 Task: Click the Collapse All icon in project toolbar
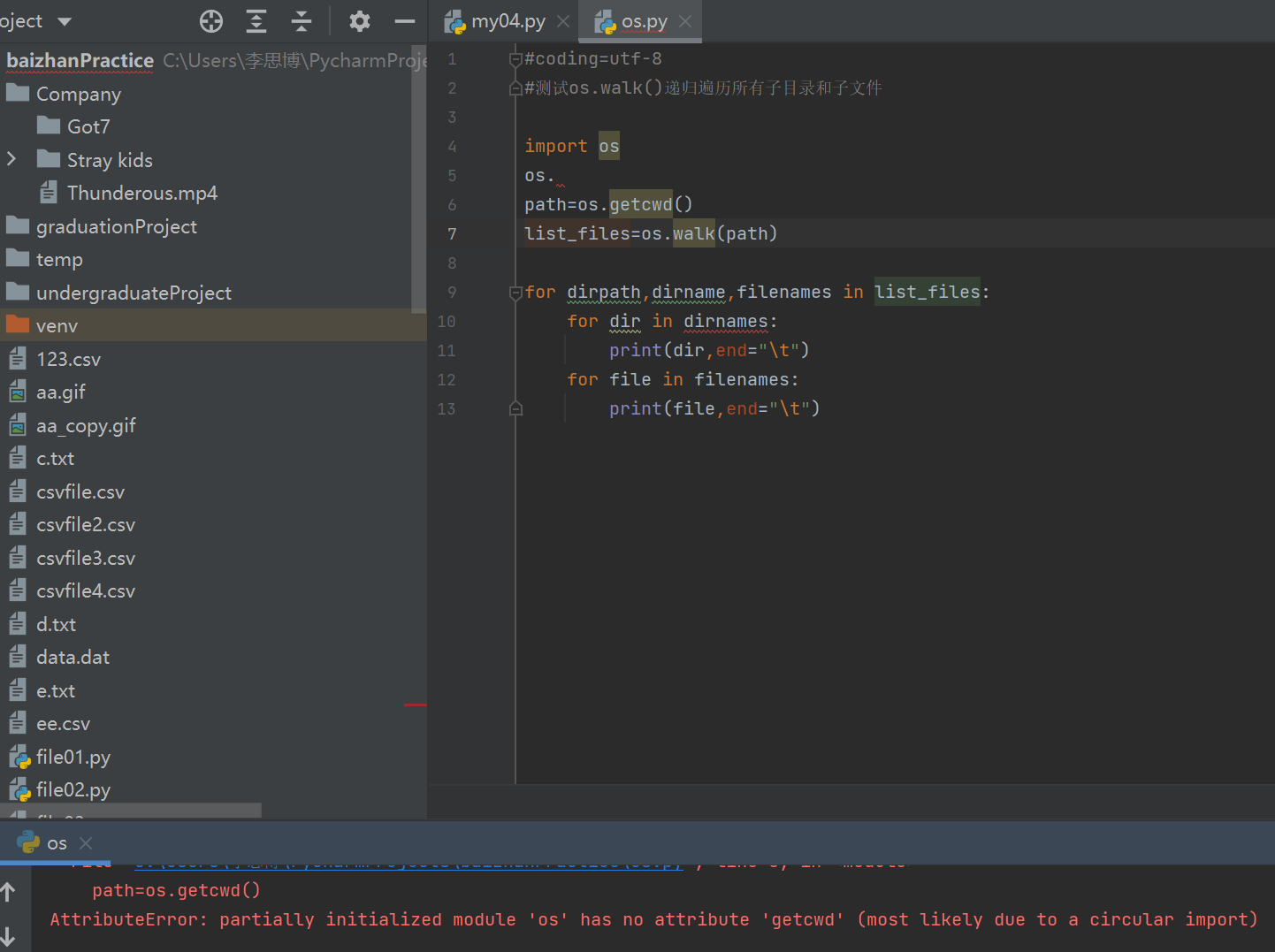302,21
